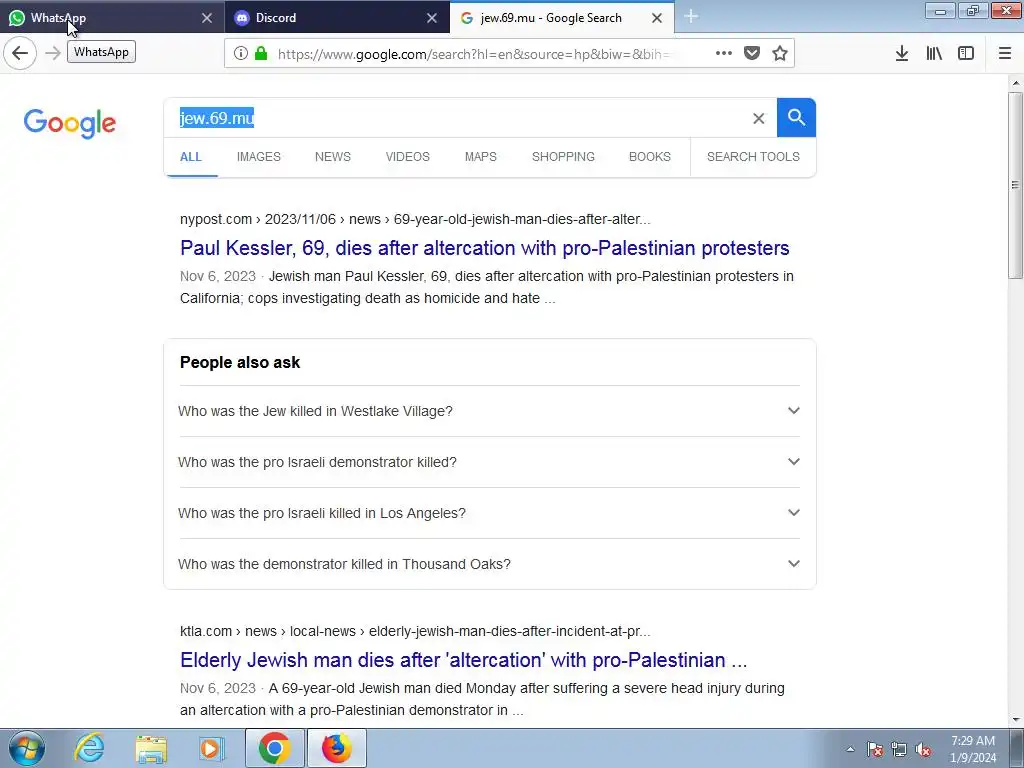Bookmark this page with star icon
Viewport: 1024px width, 768px height.
pos(780,54)
